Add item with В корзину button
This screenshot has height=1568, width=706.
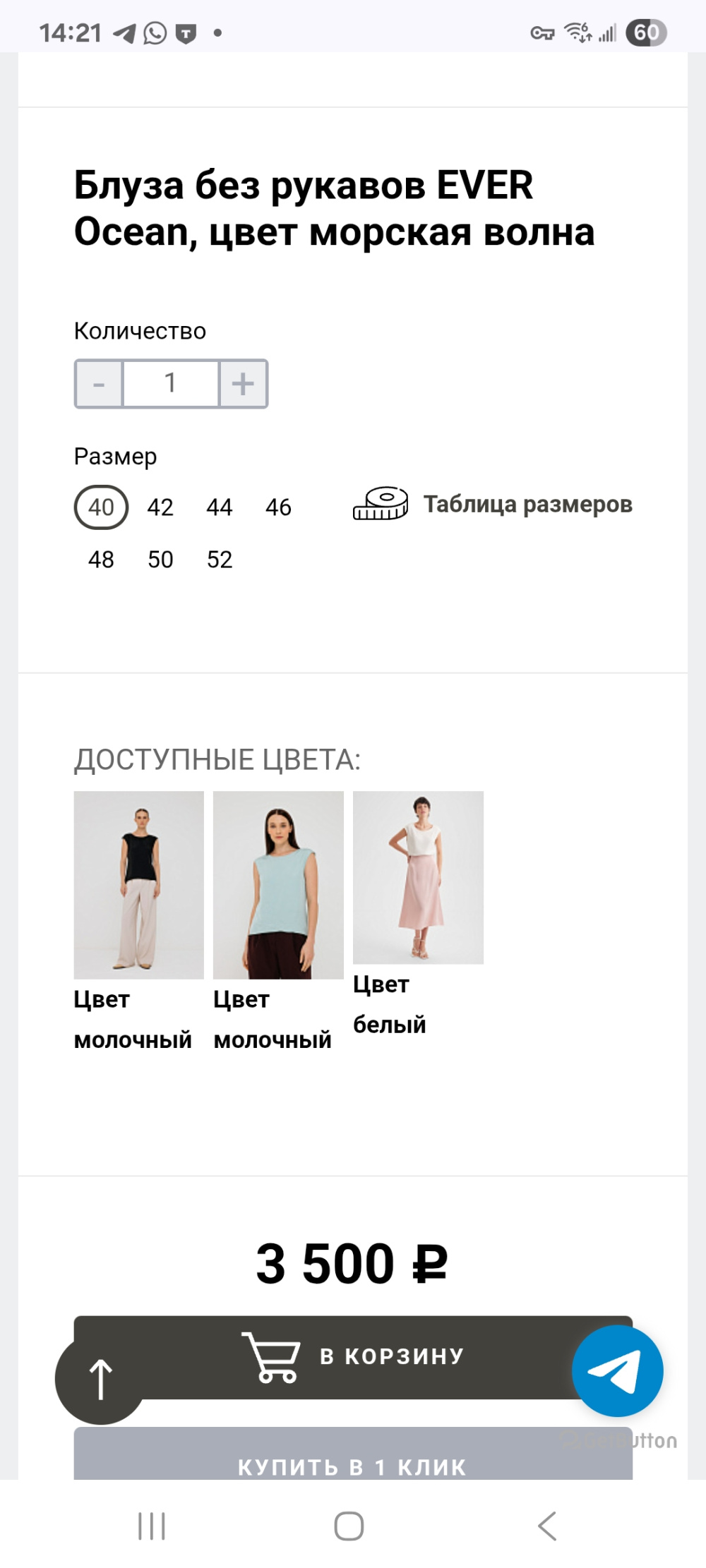coord(392,1356)
